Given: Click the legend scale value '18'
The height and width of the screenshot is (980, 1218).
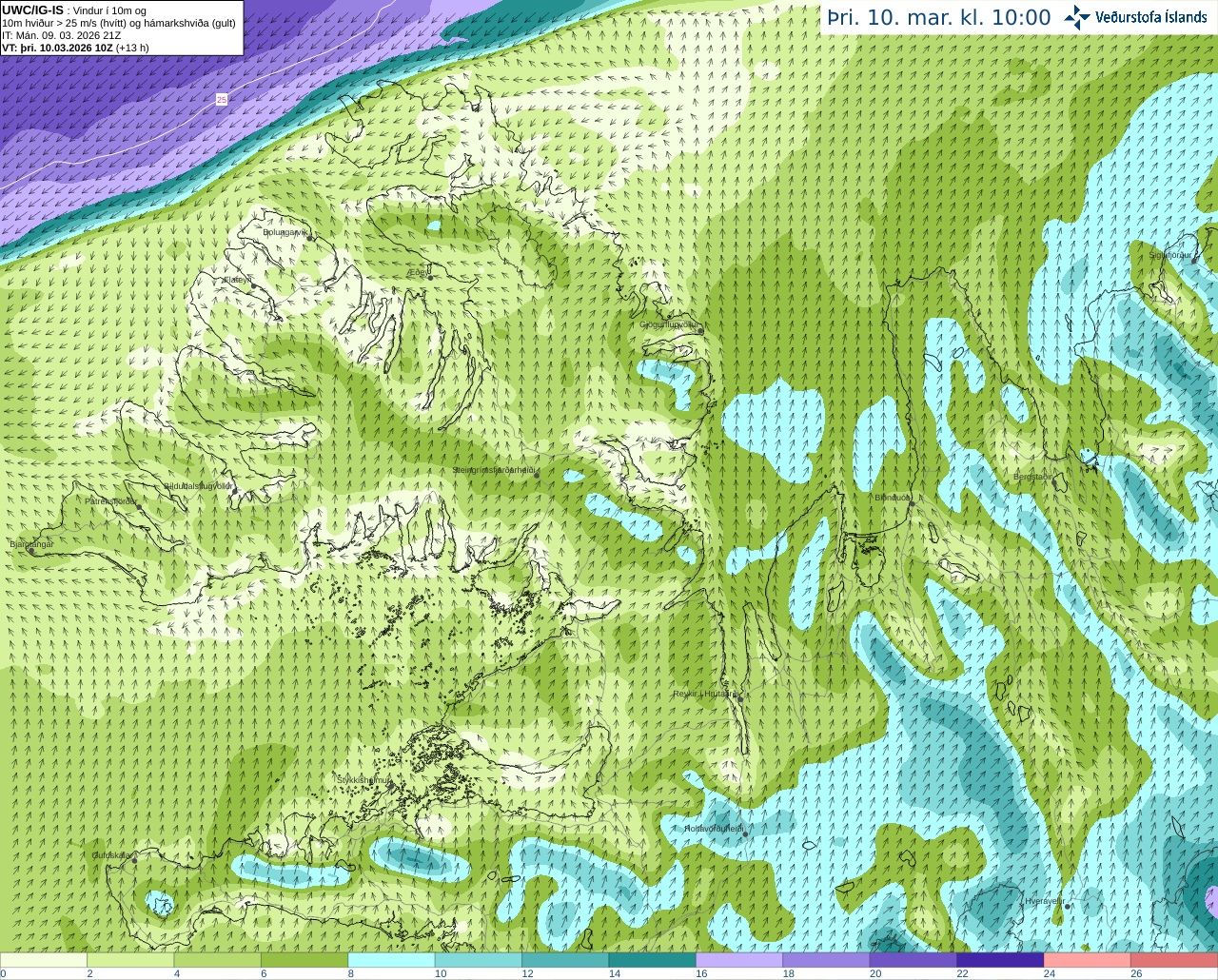Looking at the screenshot, I should (789, 973).
